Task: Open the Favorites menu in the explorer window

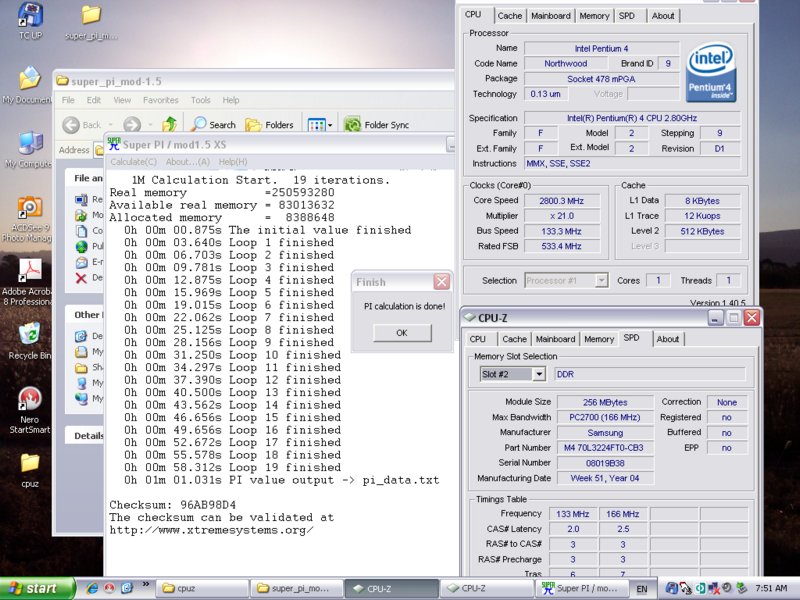Action: [x=161, y=100]
